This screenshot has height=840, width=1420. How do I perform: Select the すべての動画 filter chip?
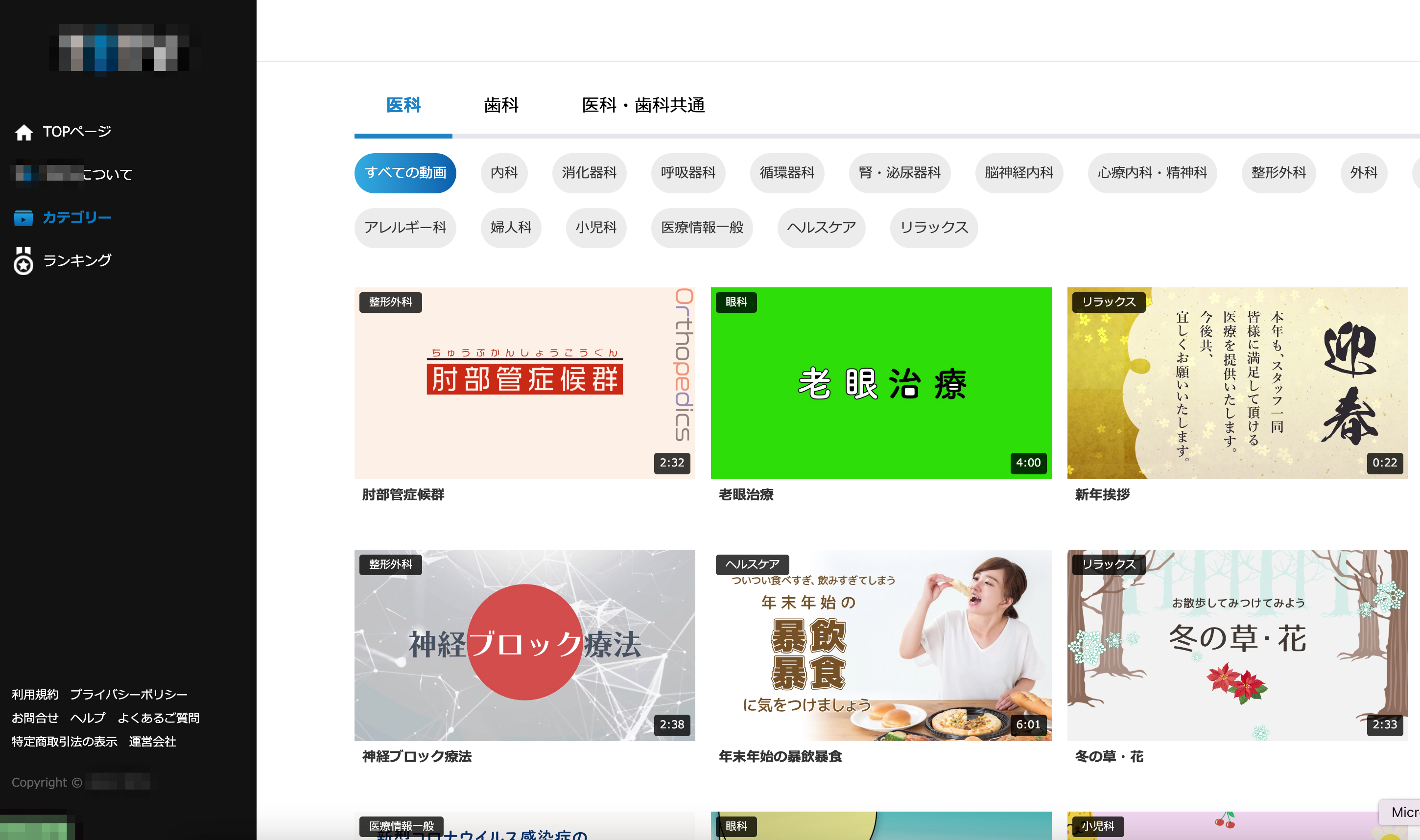(x=405, y=173)
